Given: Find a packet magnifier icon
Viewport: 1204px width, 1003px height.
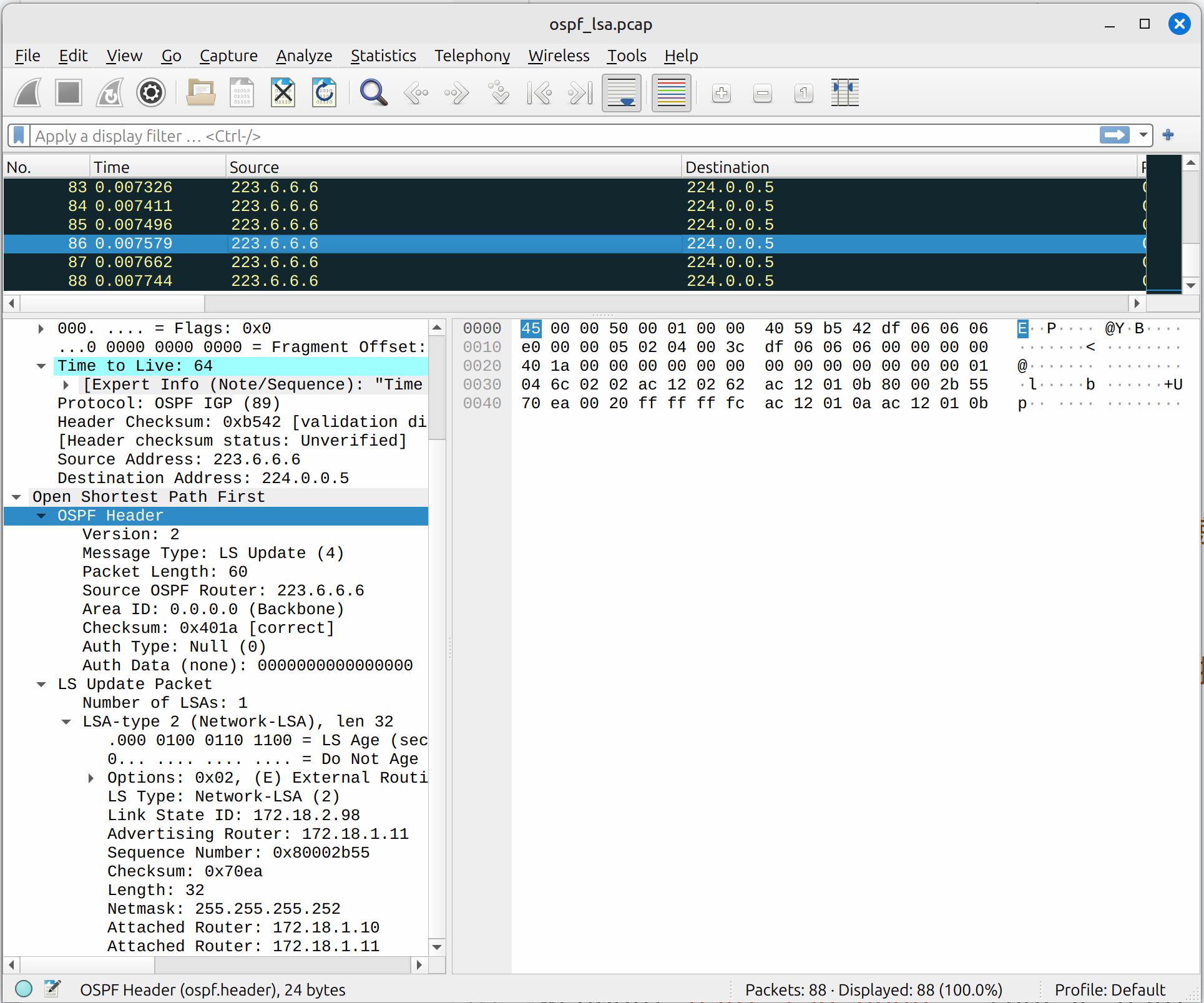Looking at the screenshot, I should [x=374, y=94].
